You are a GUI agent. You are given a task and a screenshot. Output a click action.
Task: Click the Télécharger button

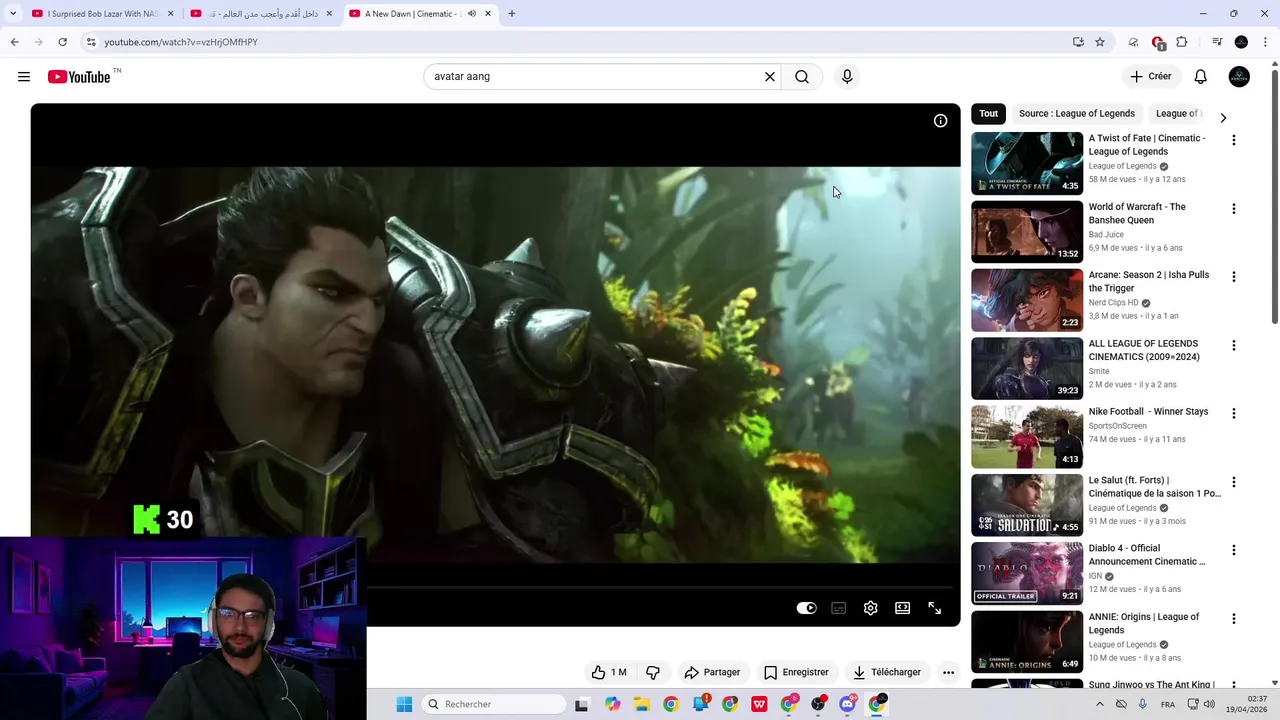click(x=886, y=672)
